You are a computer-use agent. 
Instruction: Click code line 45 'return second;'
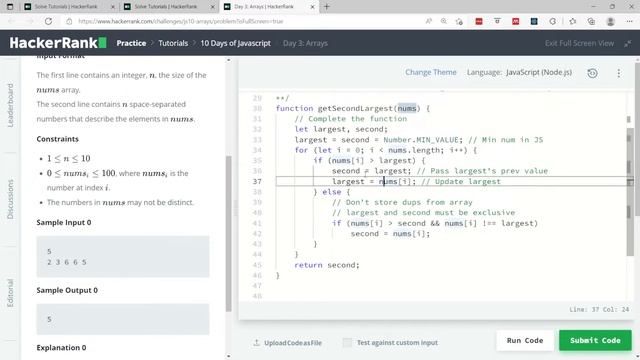[327, 265]
